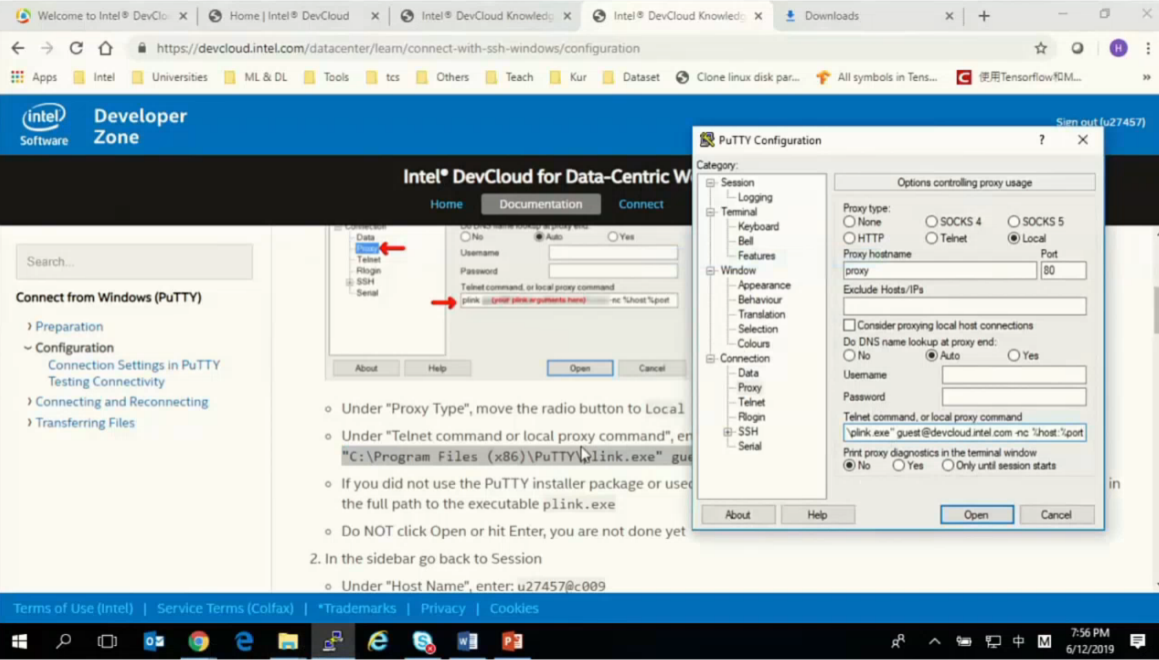Select SOCKS 4 proxy type
1159x660 pixels.
(x=931, y=221)
